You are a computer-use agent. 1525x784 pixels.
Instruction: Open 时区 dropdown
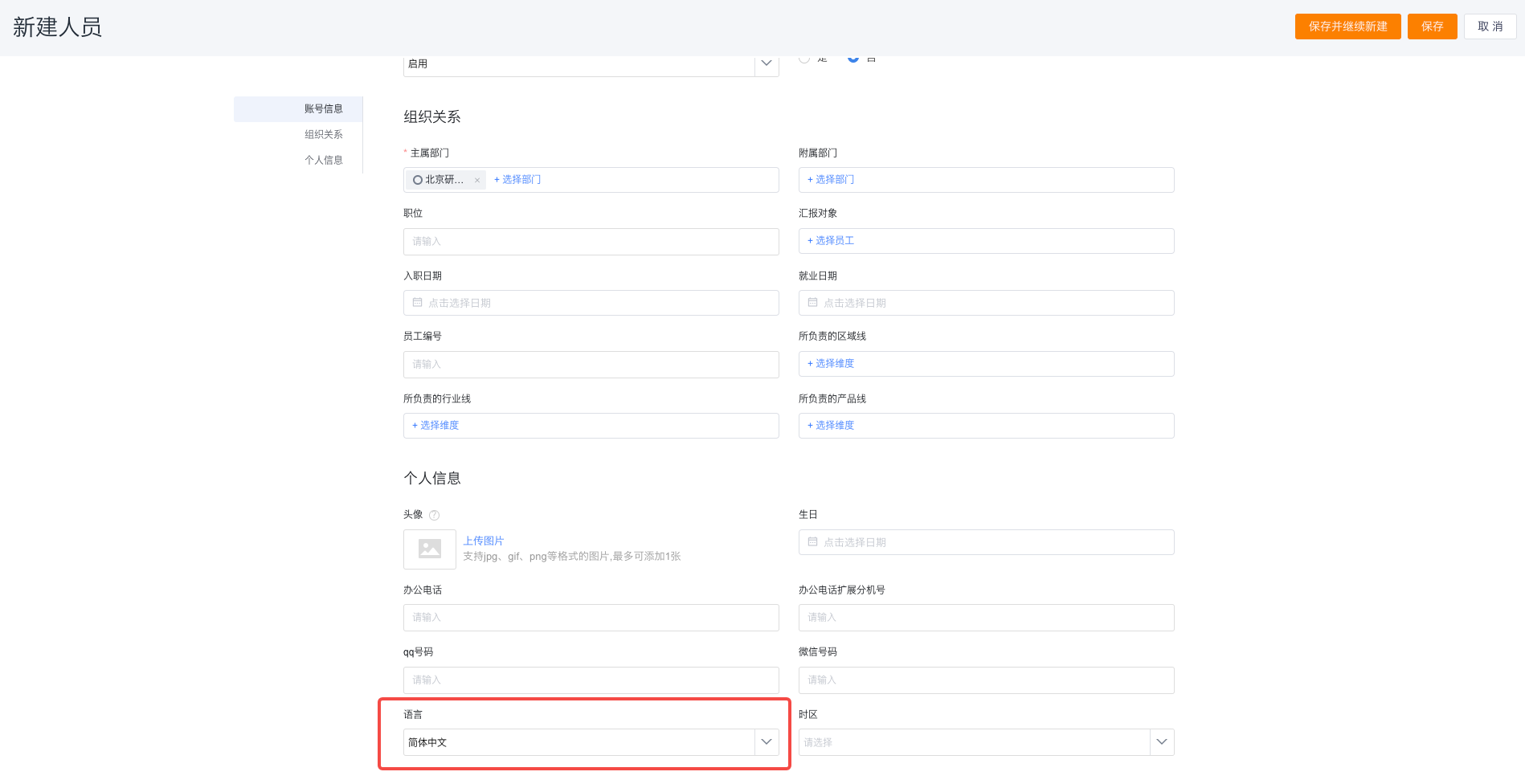tap(987, 742)
